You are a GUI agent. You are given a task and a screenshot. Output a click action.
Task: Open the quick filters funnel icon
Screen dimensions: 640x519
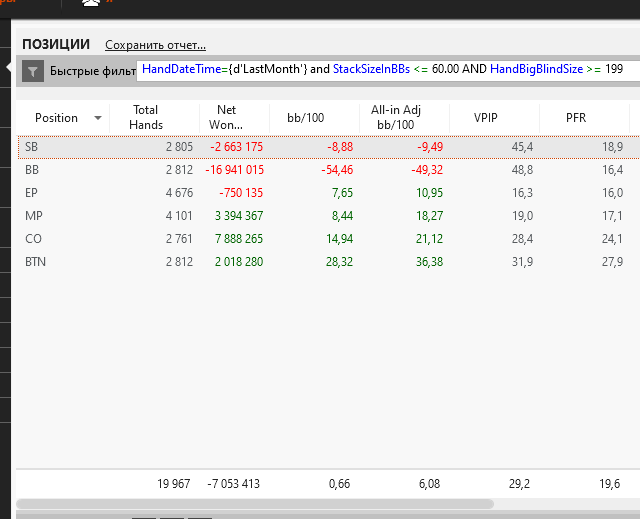click(x=33, y=71)
